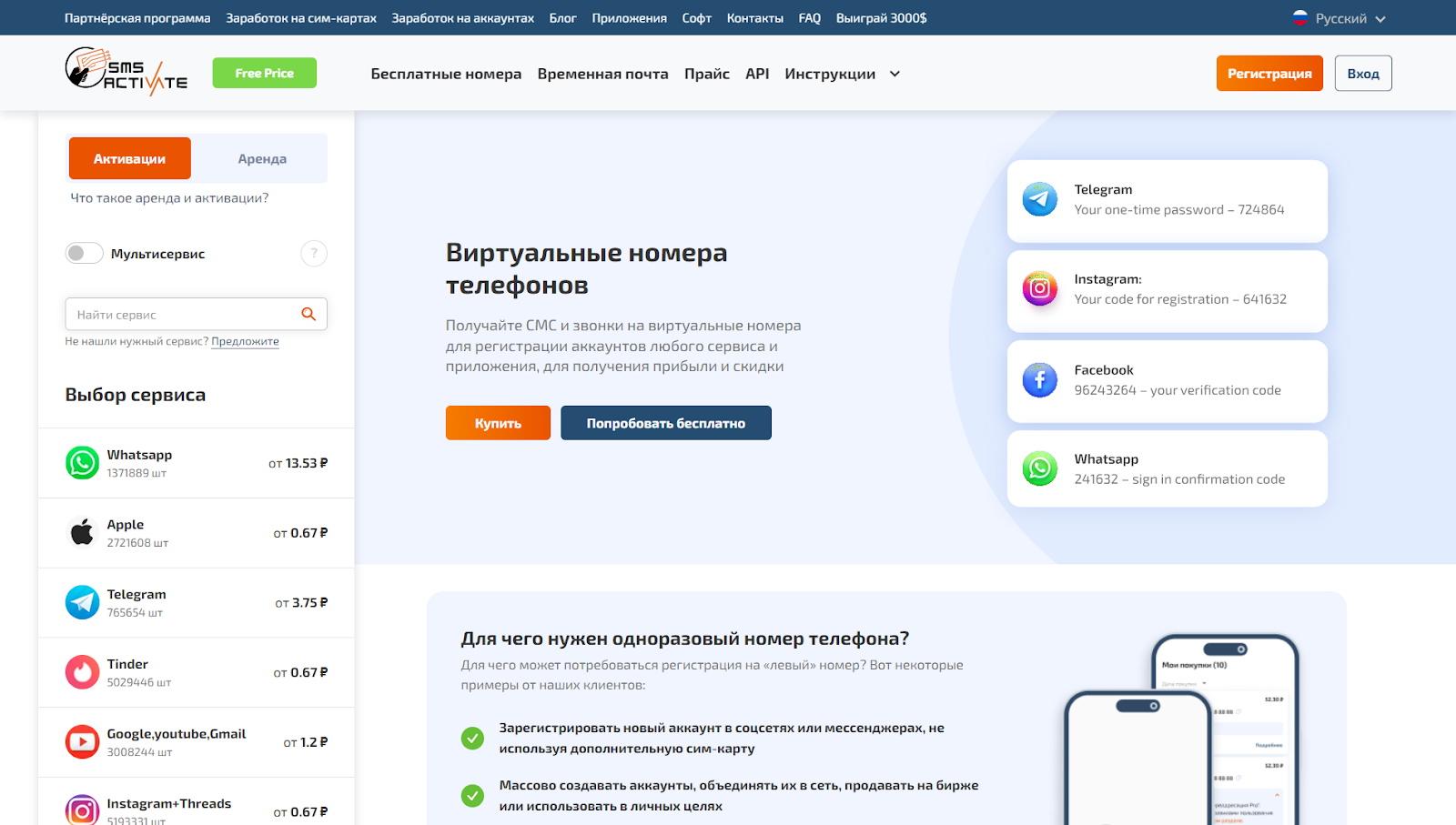Image resolution: width=1456 pixels, height=825 pixels.
Task: Click the Whatsapp icon in message card
Action: point(1039,468)
